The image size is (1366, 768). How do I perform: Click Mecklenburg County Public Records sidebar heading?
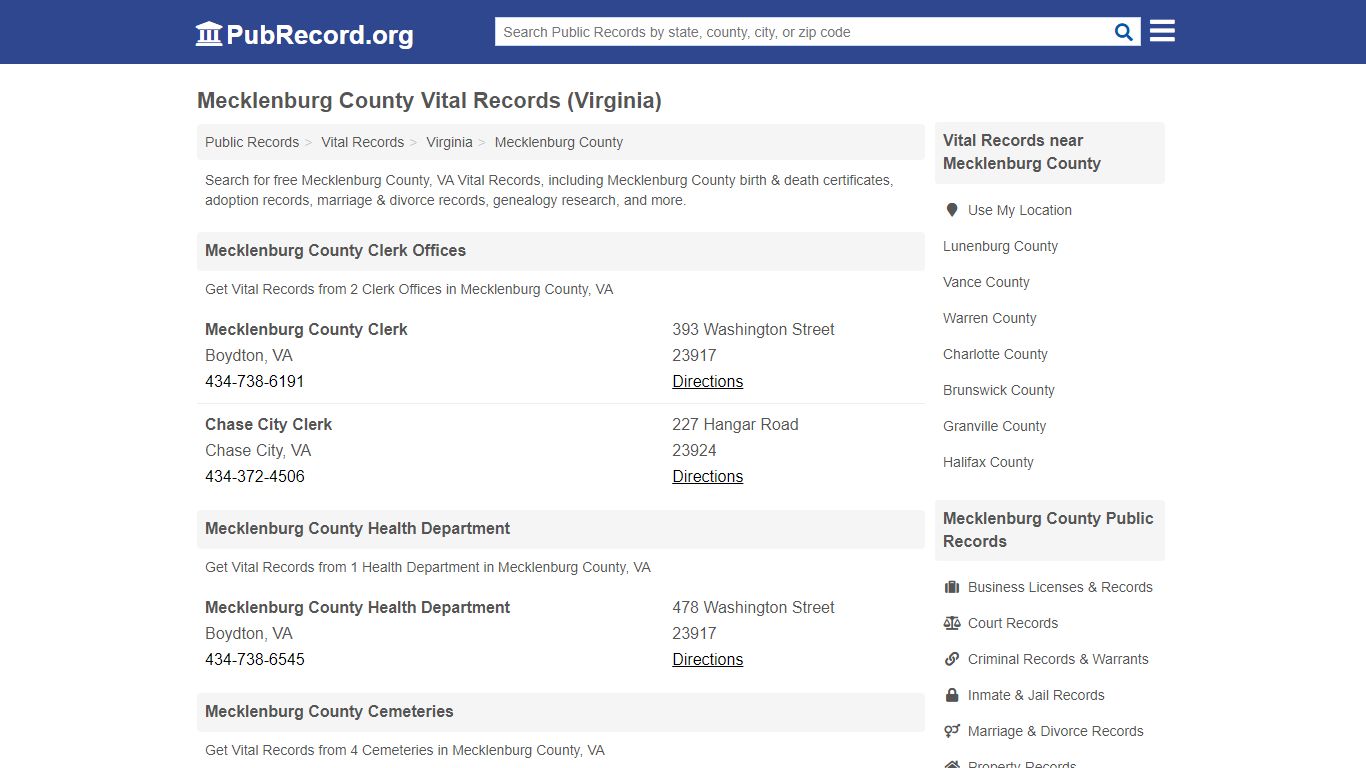tap(1048, 530)
